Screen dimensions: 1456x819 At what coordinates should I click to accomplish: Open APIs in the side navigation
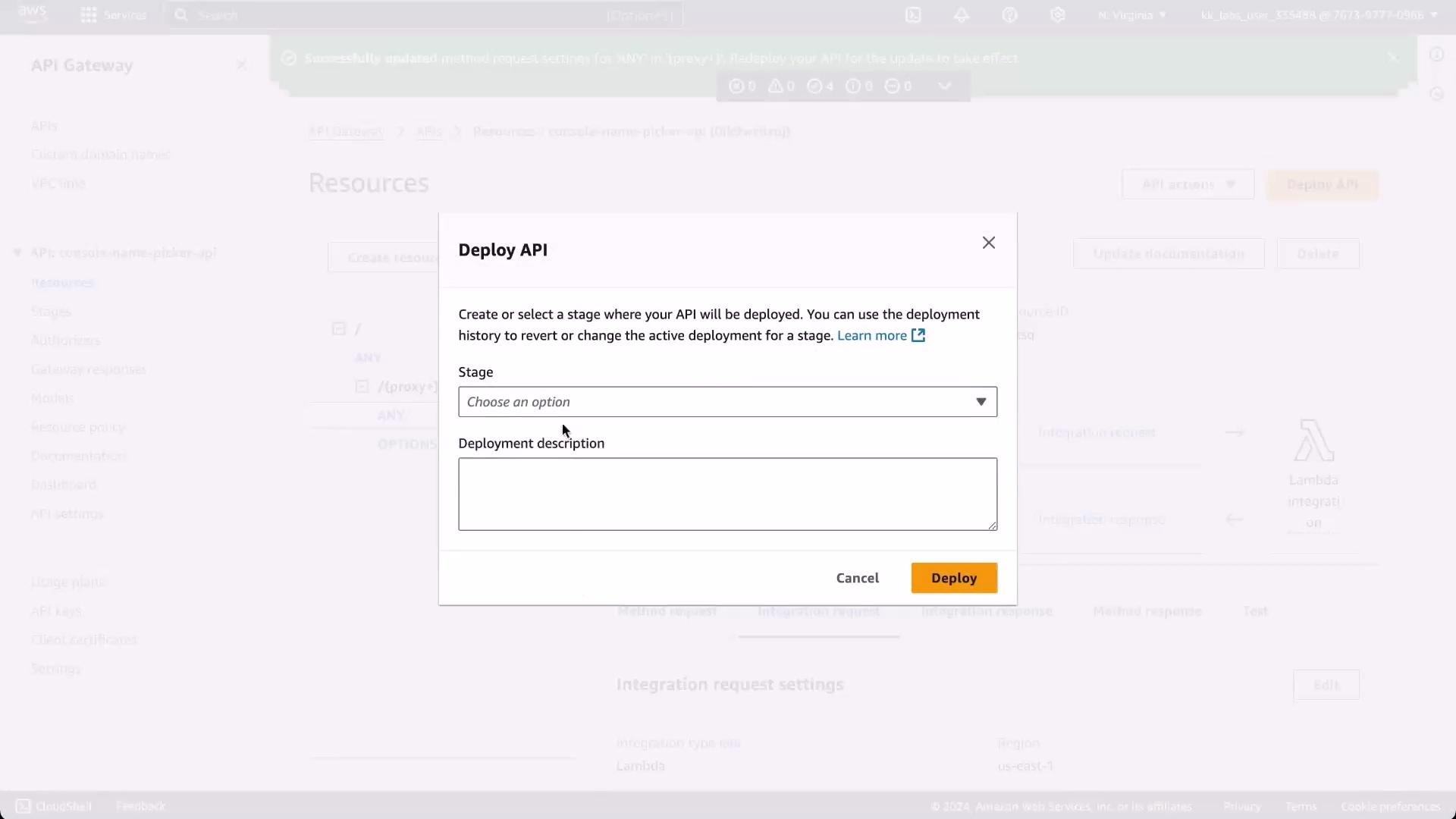pyautogui.click(x=44, y=126)
